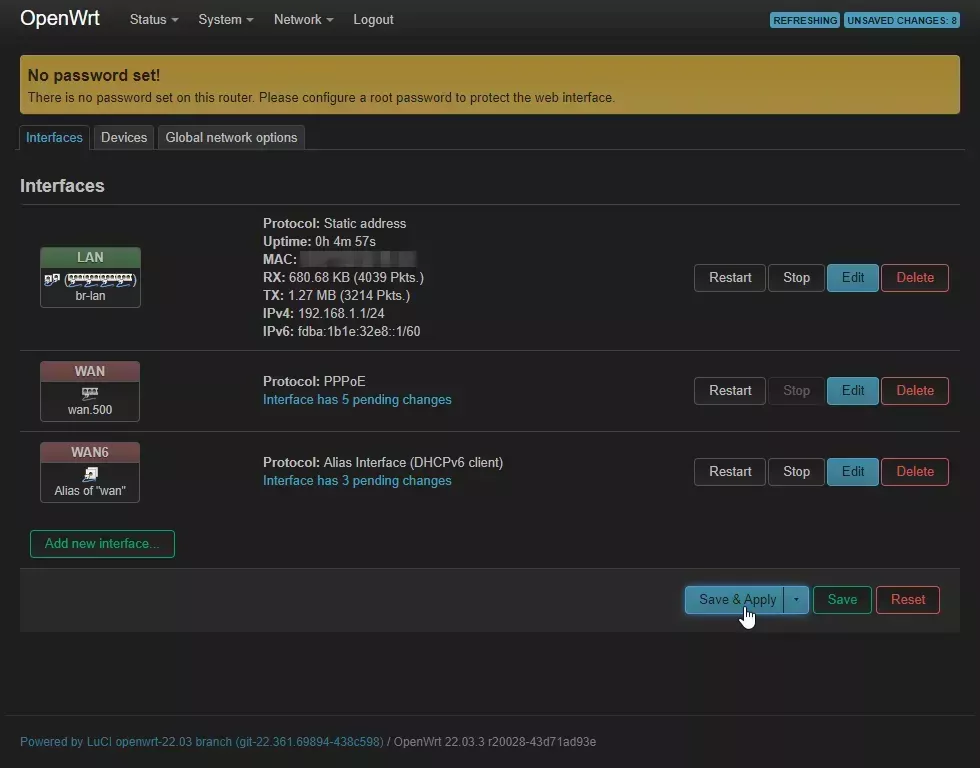Open the Network dropdown menu
The width and height of the screenshot is (980, 768).
pos(303,19)
